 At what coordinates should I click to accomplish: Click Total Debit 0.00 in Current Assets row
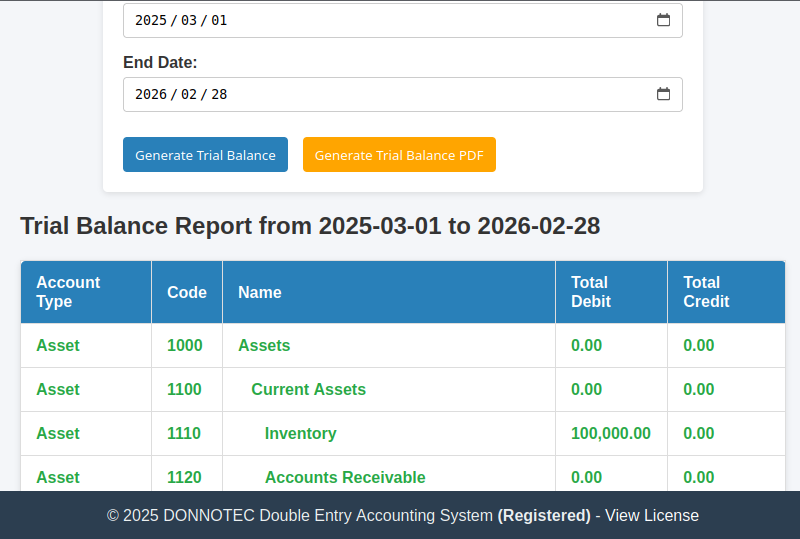tap(587, 389)
